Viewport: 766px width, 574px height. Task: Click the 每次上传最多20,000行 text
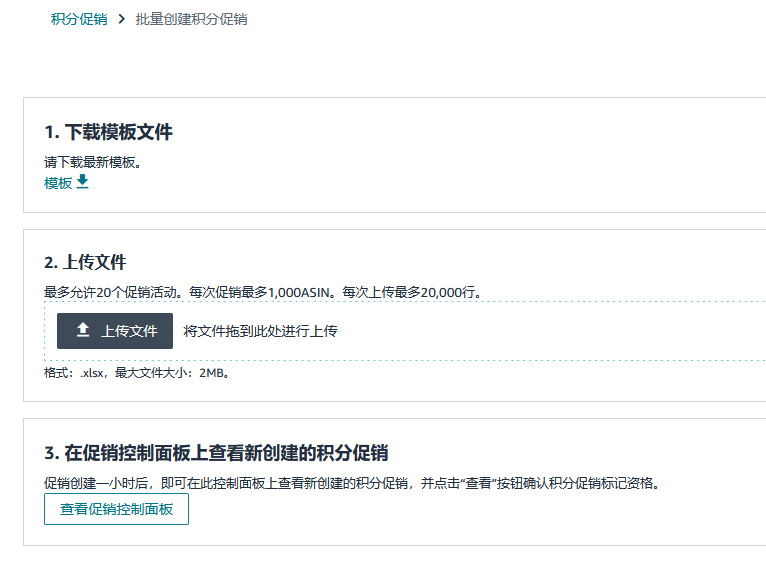point(412,292)
